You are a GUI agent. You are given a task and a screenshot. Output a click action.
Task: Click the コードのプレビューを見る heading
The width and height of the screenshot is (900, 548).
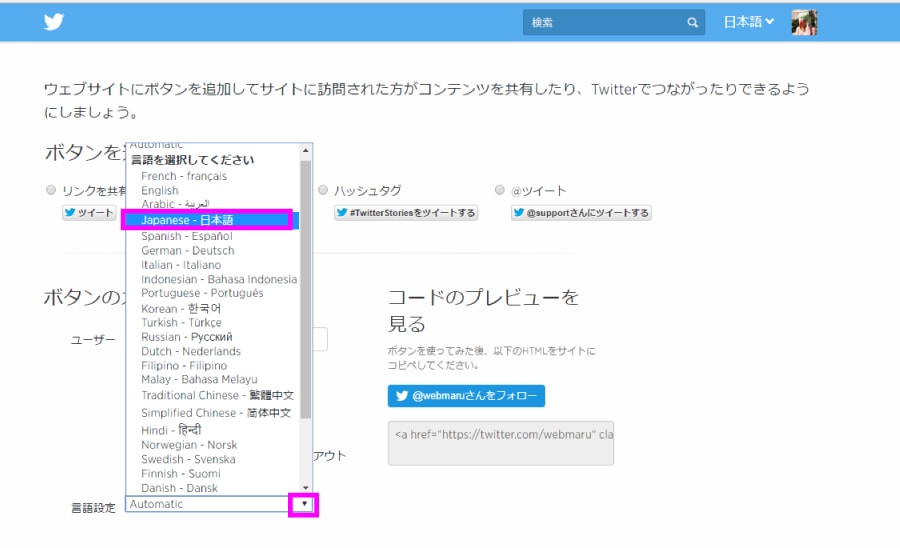(483, 310)
